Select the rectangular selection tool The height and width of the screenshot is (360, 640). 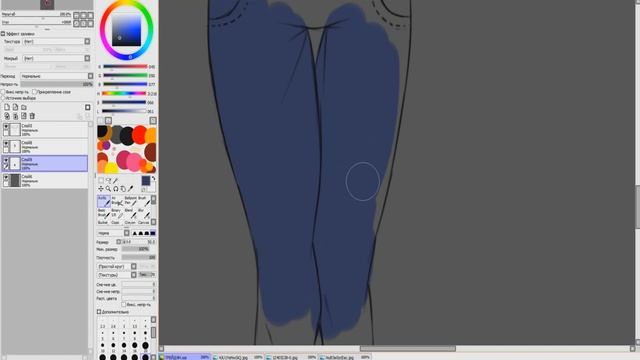point(101,180)
